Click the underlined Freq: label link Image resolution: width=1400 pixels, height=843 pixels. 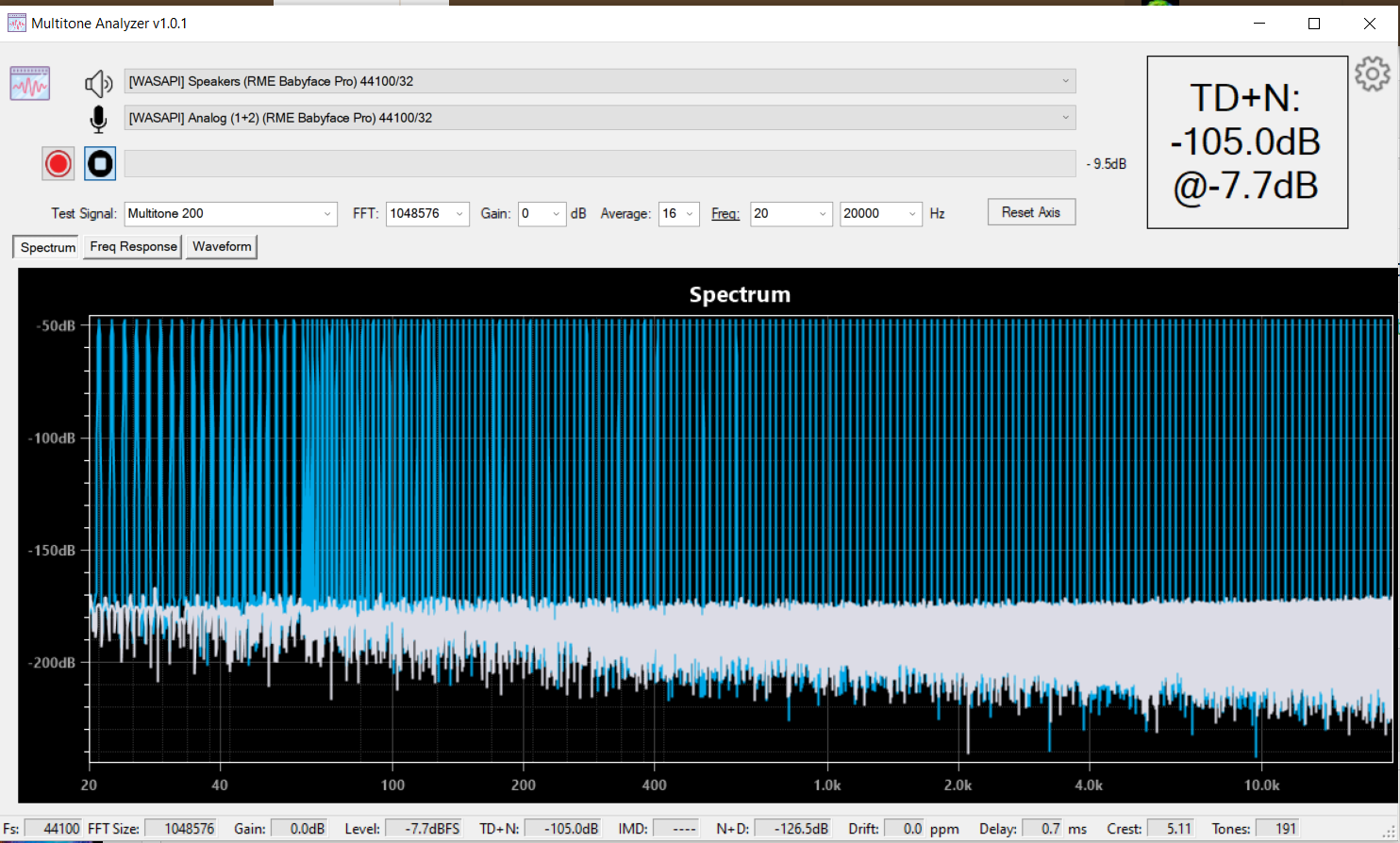(725, 214)
